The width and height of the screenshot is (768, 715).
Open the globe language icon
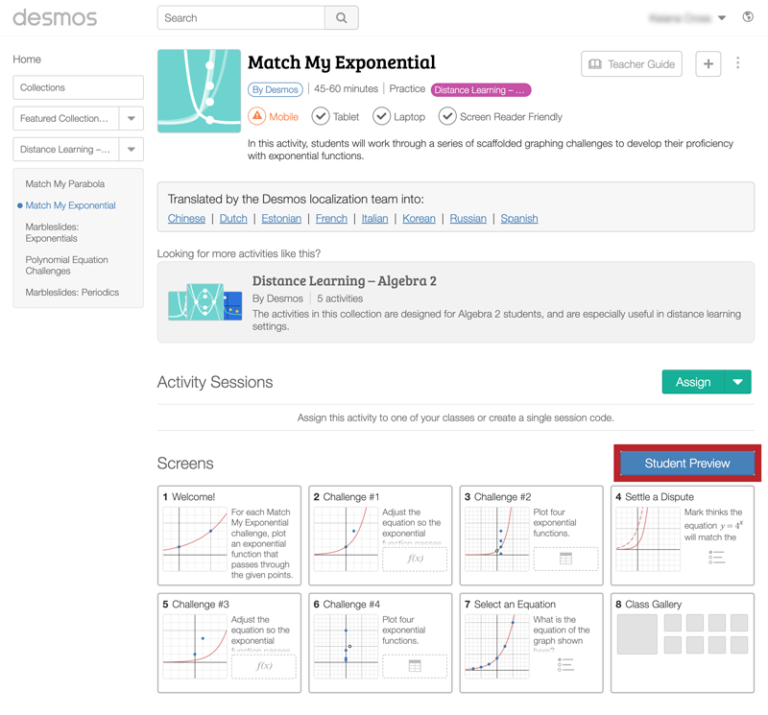pyautogui.click(x=748, y=17)
